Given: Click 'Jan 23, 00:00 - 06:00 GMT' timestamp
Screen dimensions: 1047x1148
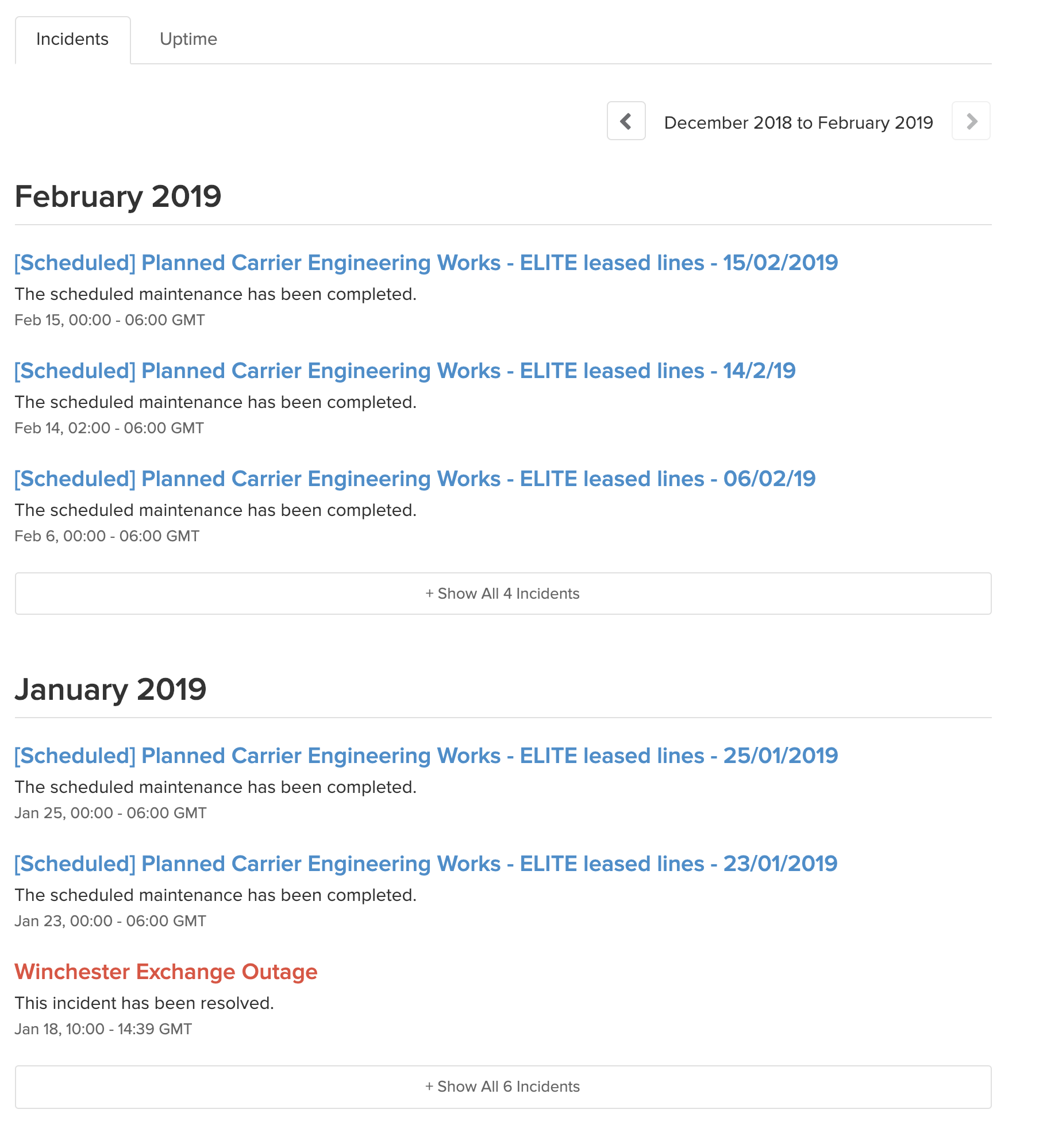Looking at the screenshot, I should (x=110, y=921).
